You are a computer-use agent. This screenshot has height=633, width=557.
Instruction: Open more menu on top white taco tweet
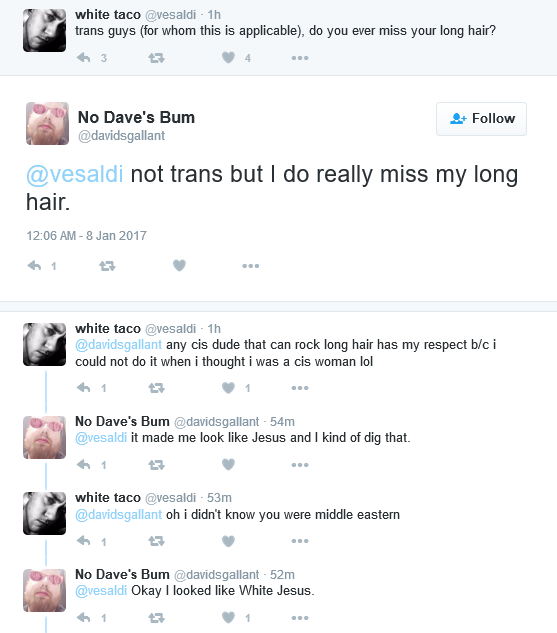tap(300, 58)
